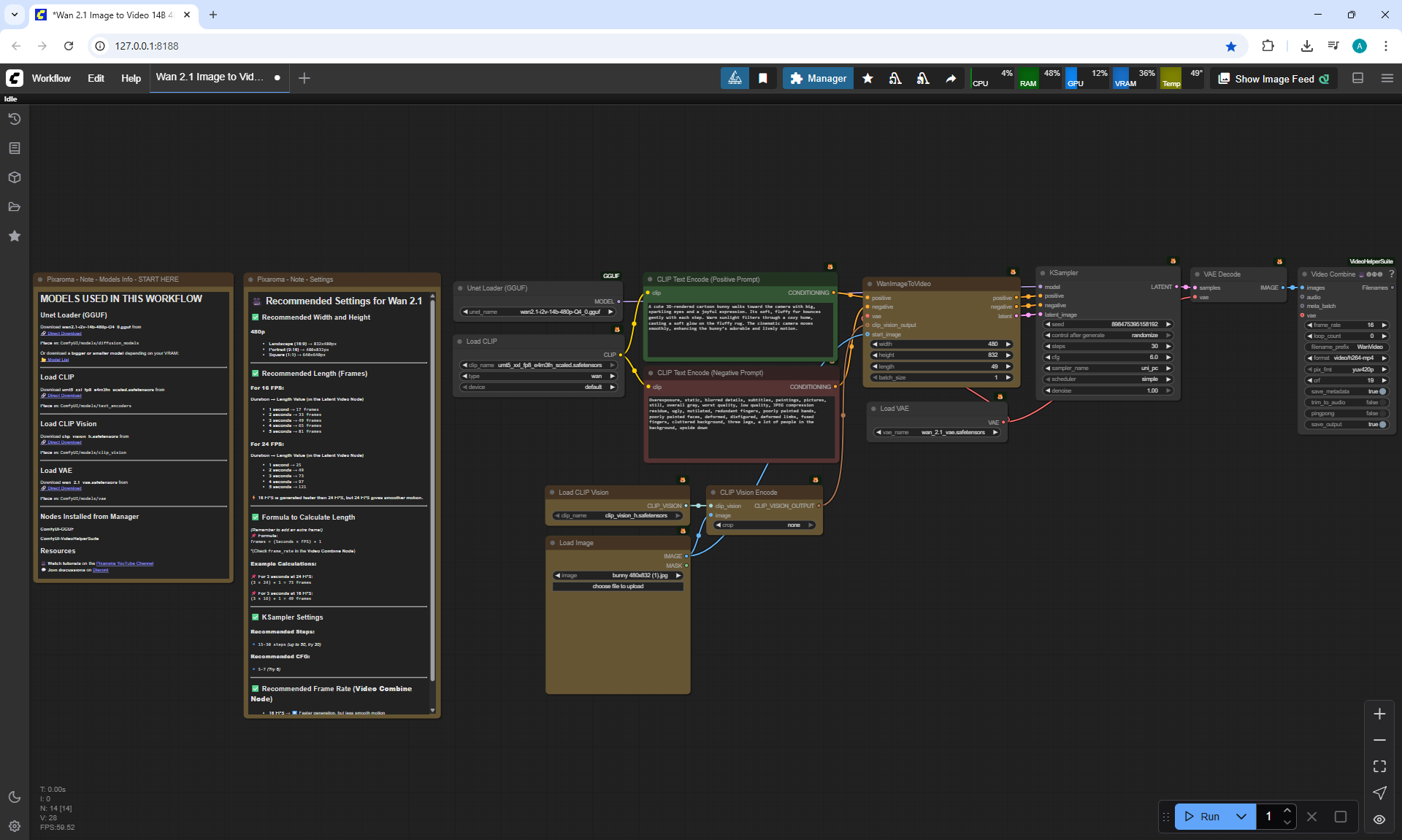Toggle dark theme moon icon

point(14,797)
